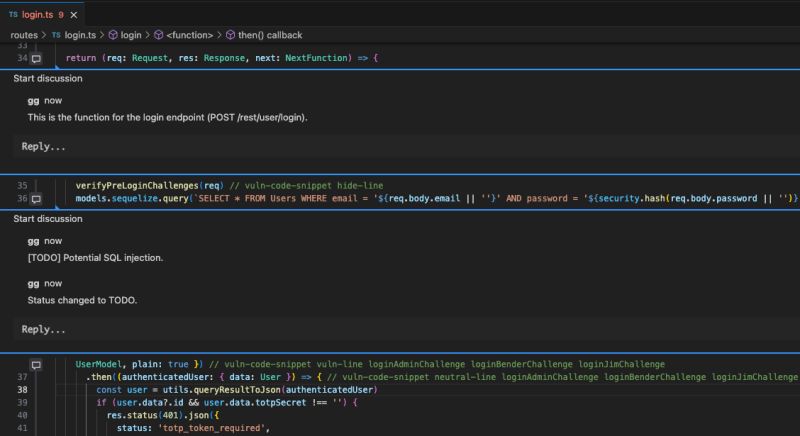The height and width of the screenshot is (436, 800).
Task: Click the login endpoint comment text
Action: click(x=167, y=117)
